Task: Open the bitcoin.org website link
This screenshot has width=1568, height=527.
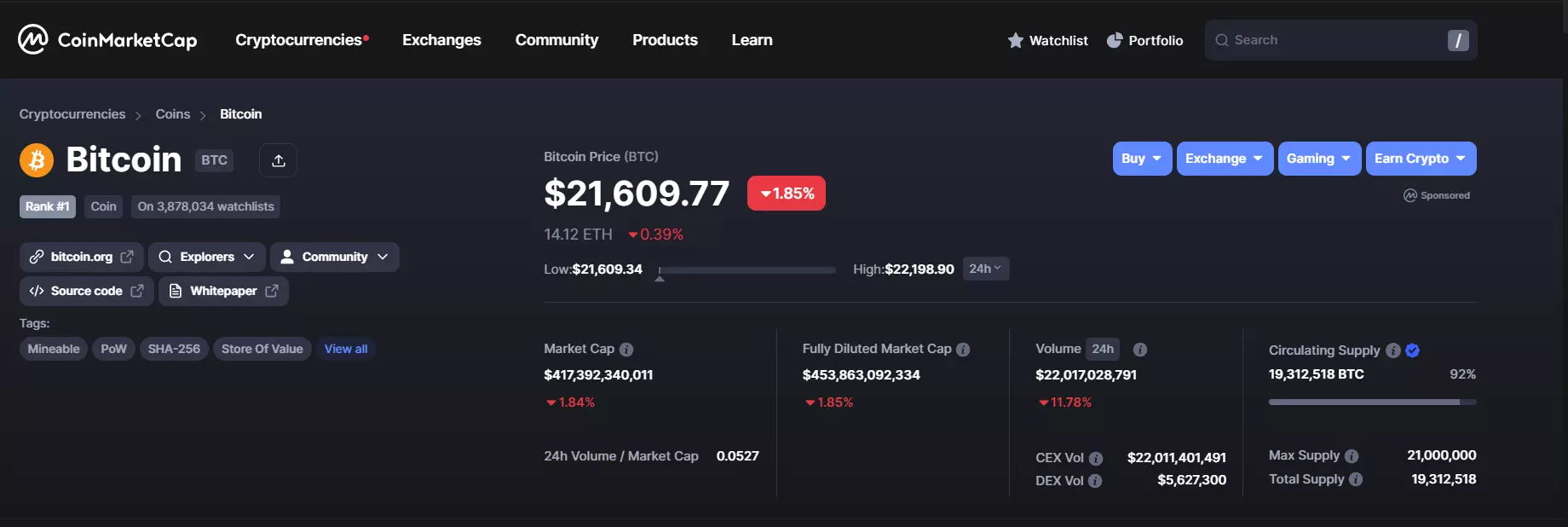Action: 81,257
